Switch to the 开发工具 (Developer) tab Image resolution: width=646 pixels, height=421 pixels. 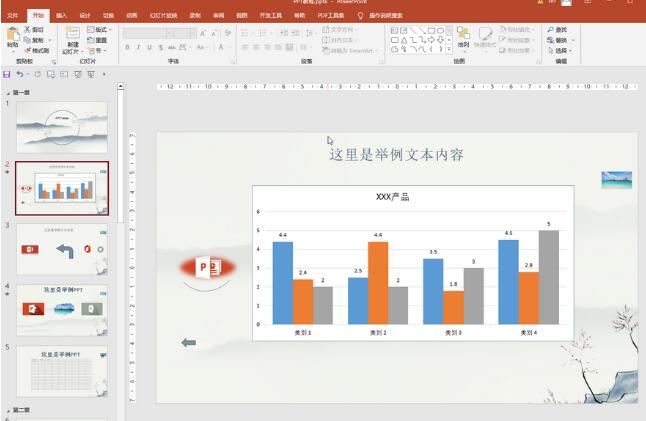271,15
